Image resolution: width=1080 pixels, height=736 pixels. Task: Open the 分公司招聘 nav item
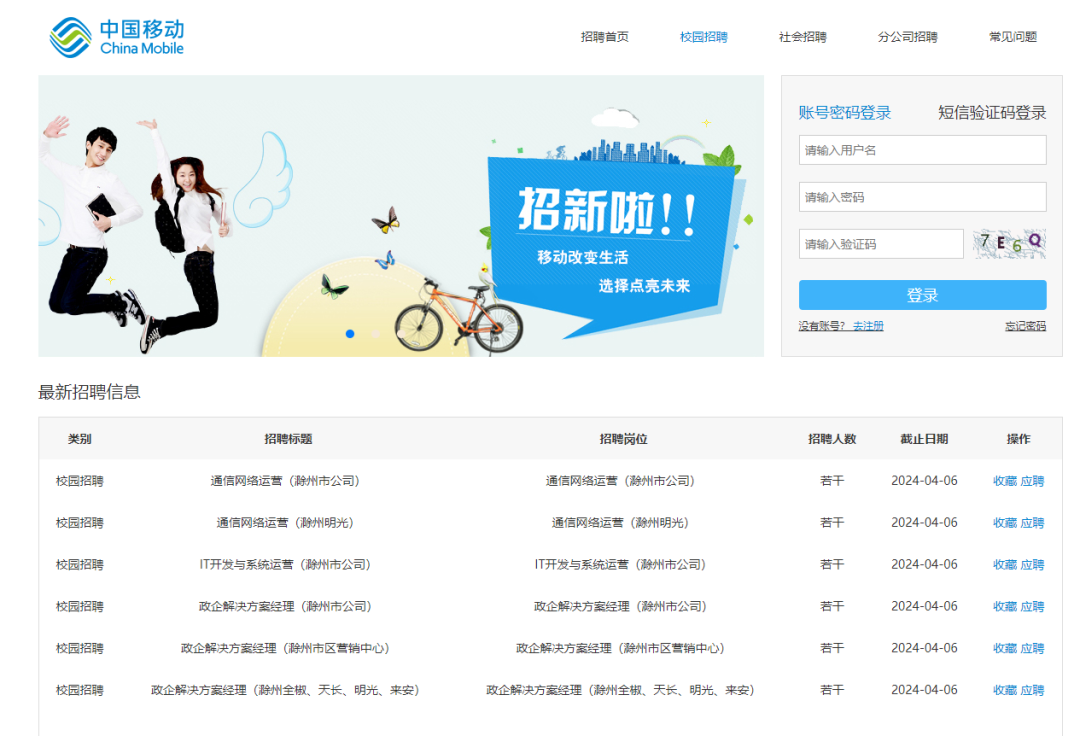[907, 37]
